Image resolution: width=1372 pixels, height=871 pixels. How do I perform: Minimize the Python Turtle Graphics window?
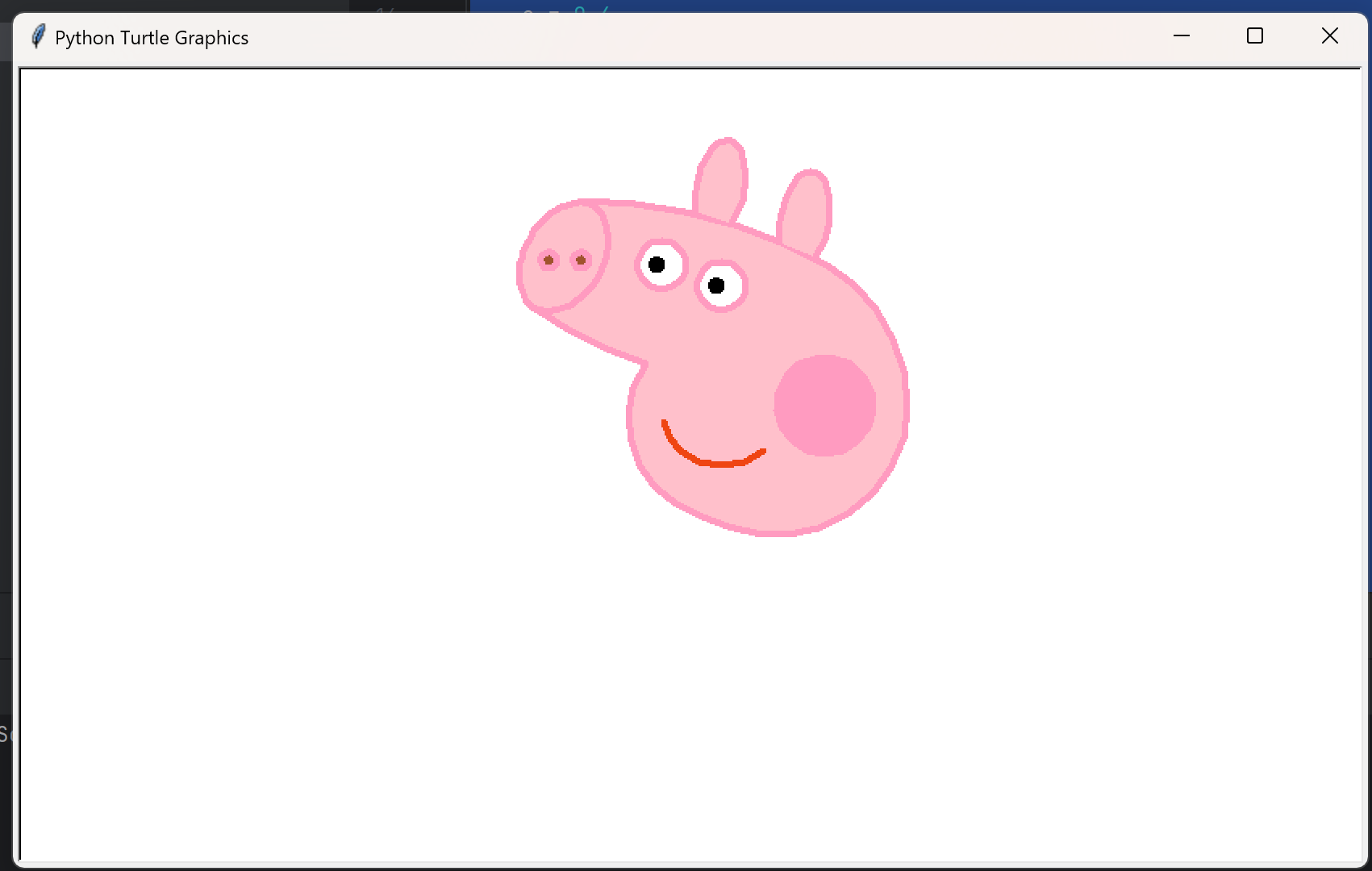pyautogui.click(x=1182, y=36)
